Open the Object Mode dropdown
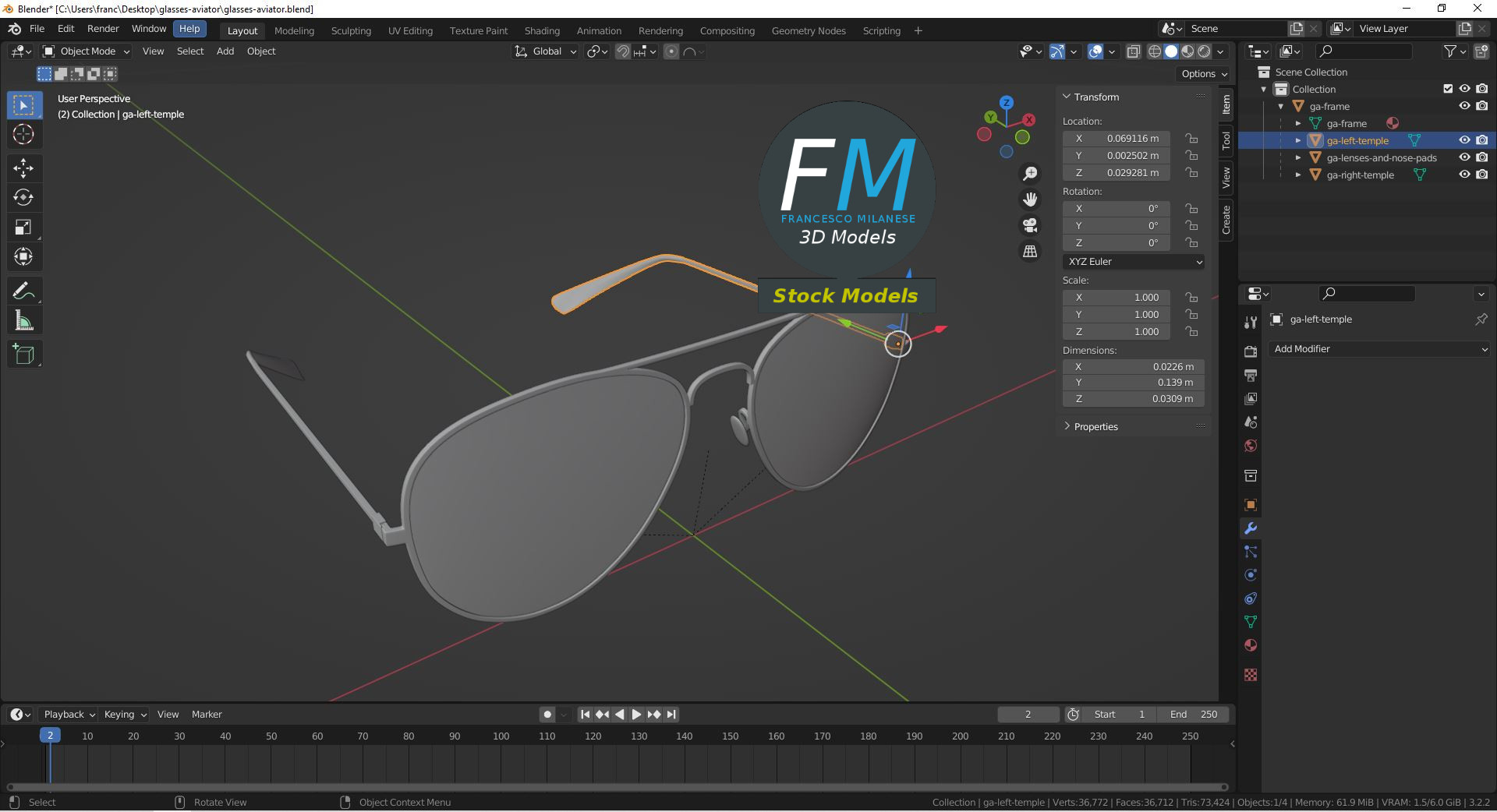The width and height of the screenshot is (1497, 812). (x=87, y=51)
